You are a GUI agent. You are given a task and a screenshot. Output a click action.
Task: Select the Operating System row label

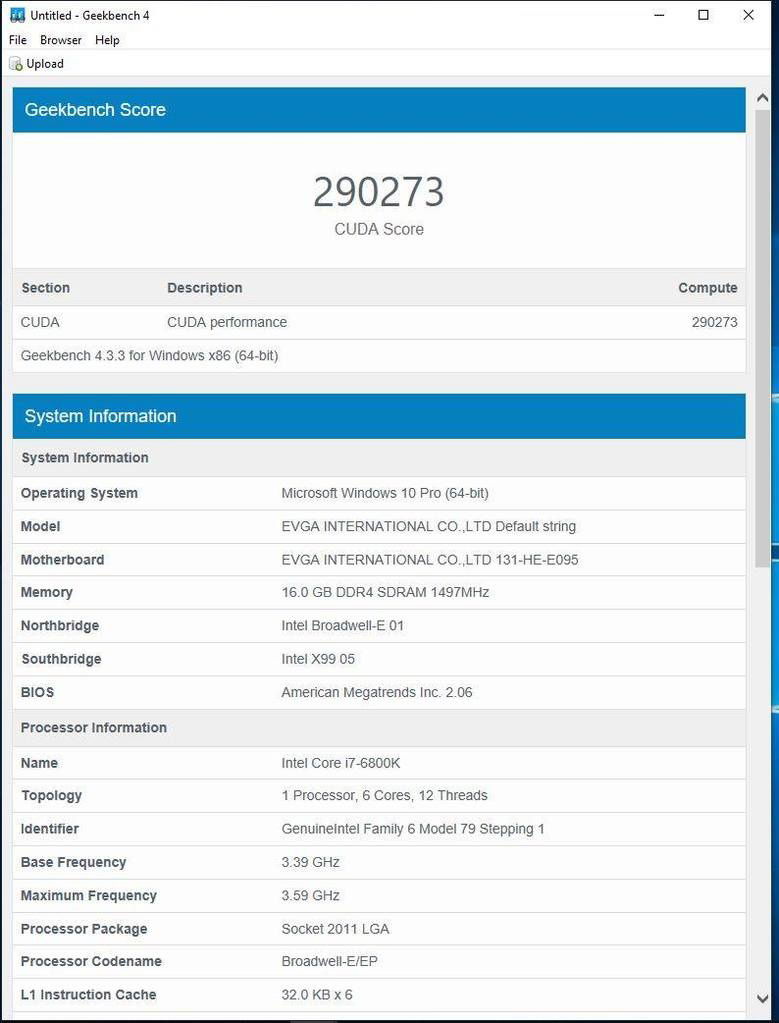click(79, 493)
